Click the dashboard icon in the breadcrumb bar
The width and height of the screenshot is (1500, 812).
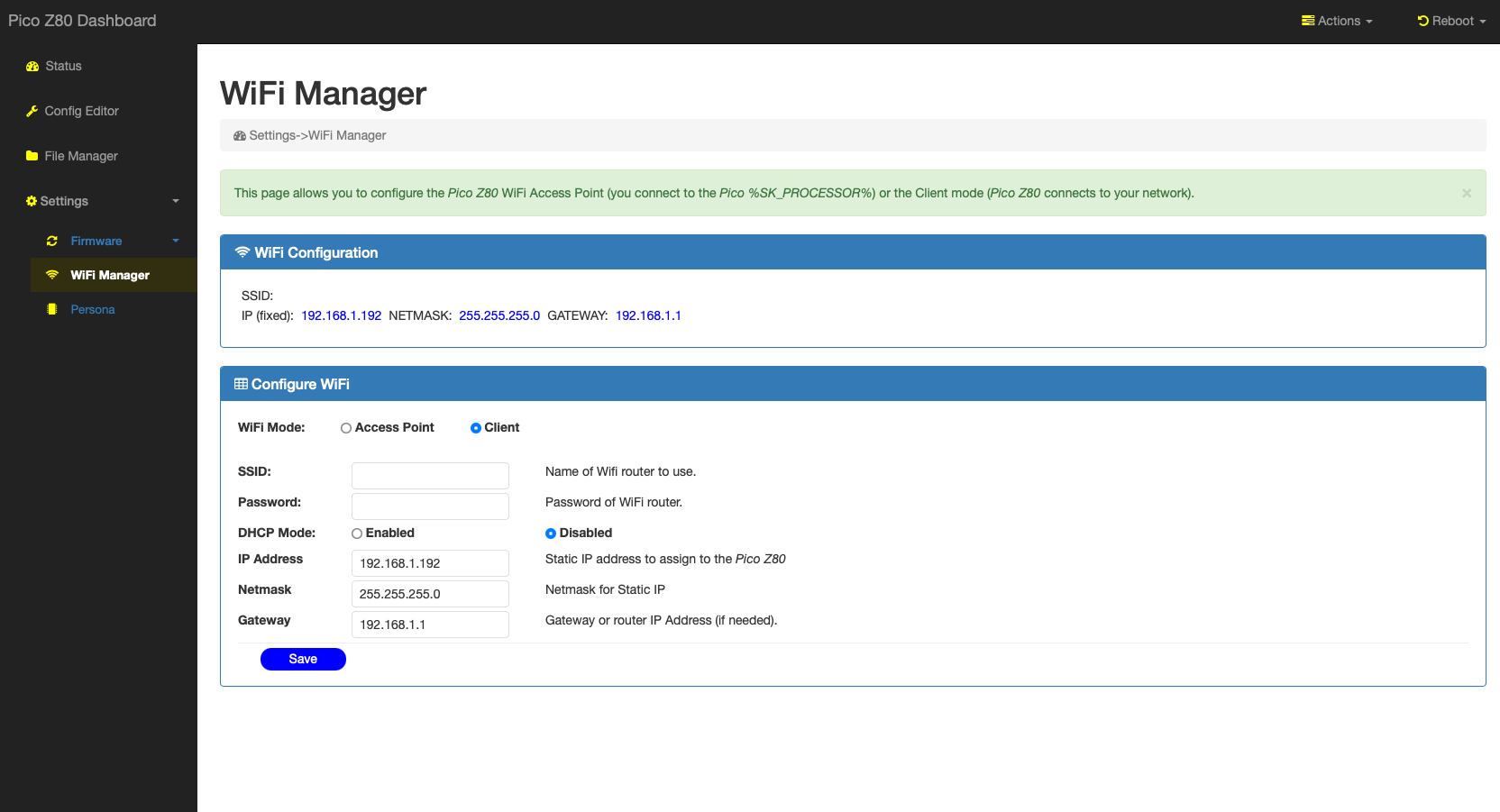(239, 135)
